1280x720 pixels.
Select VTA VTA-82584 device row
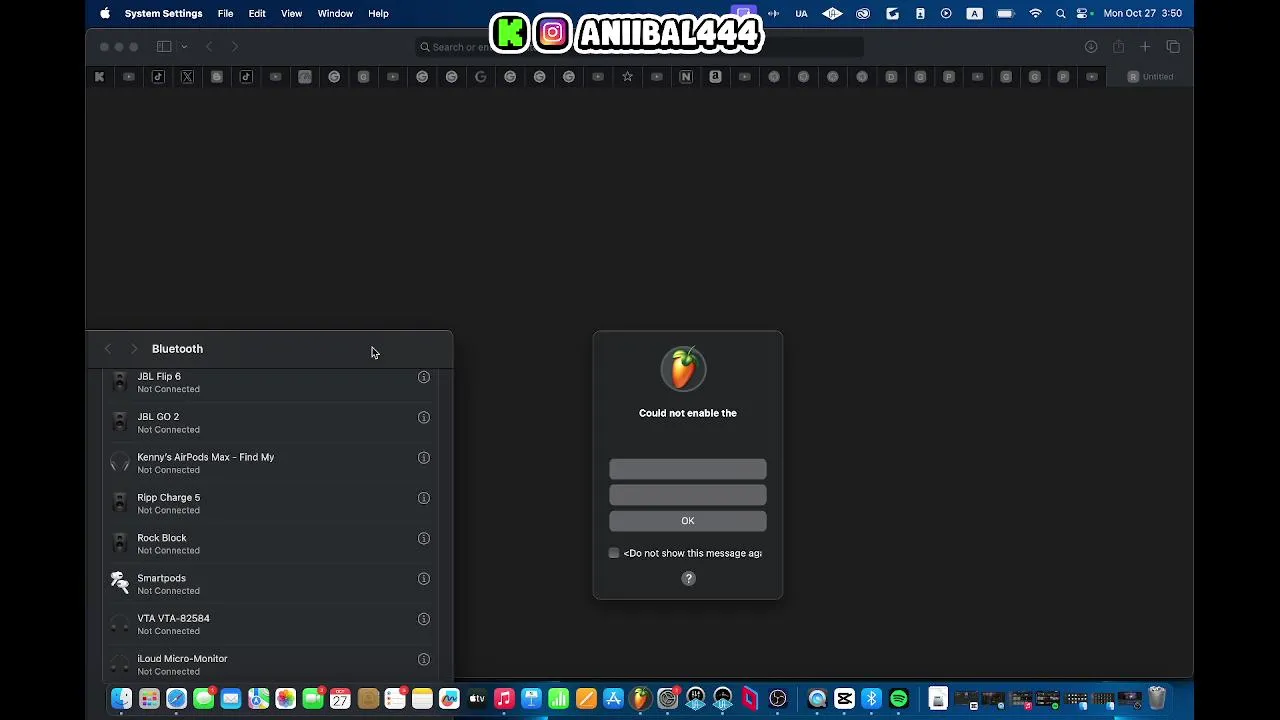coord(270,624)
